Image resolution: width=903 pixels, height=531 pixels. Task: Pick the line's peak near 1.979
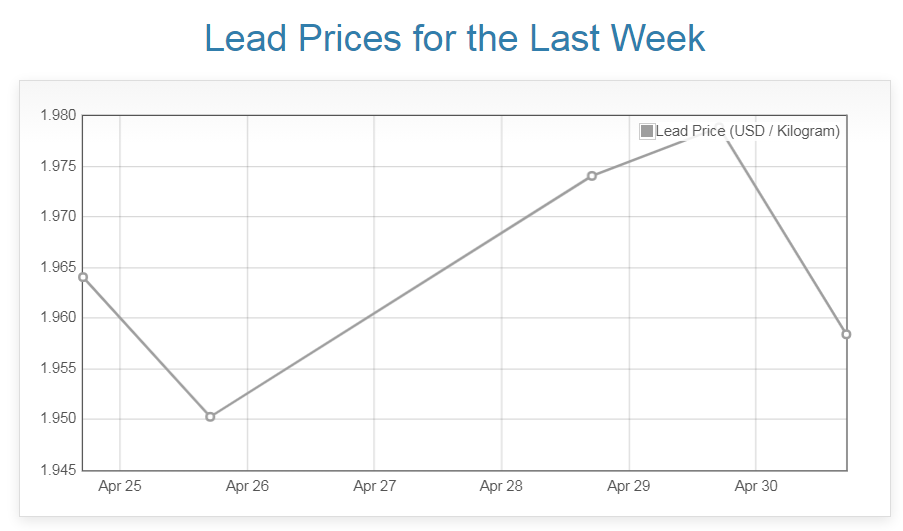720,126
